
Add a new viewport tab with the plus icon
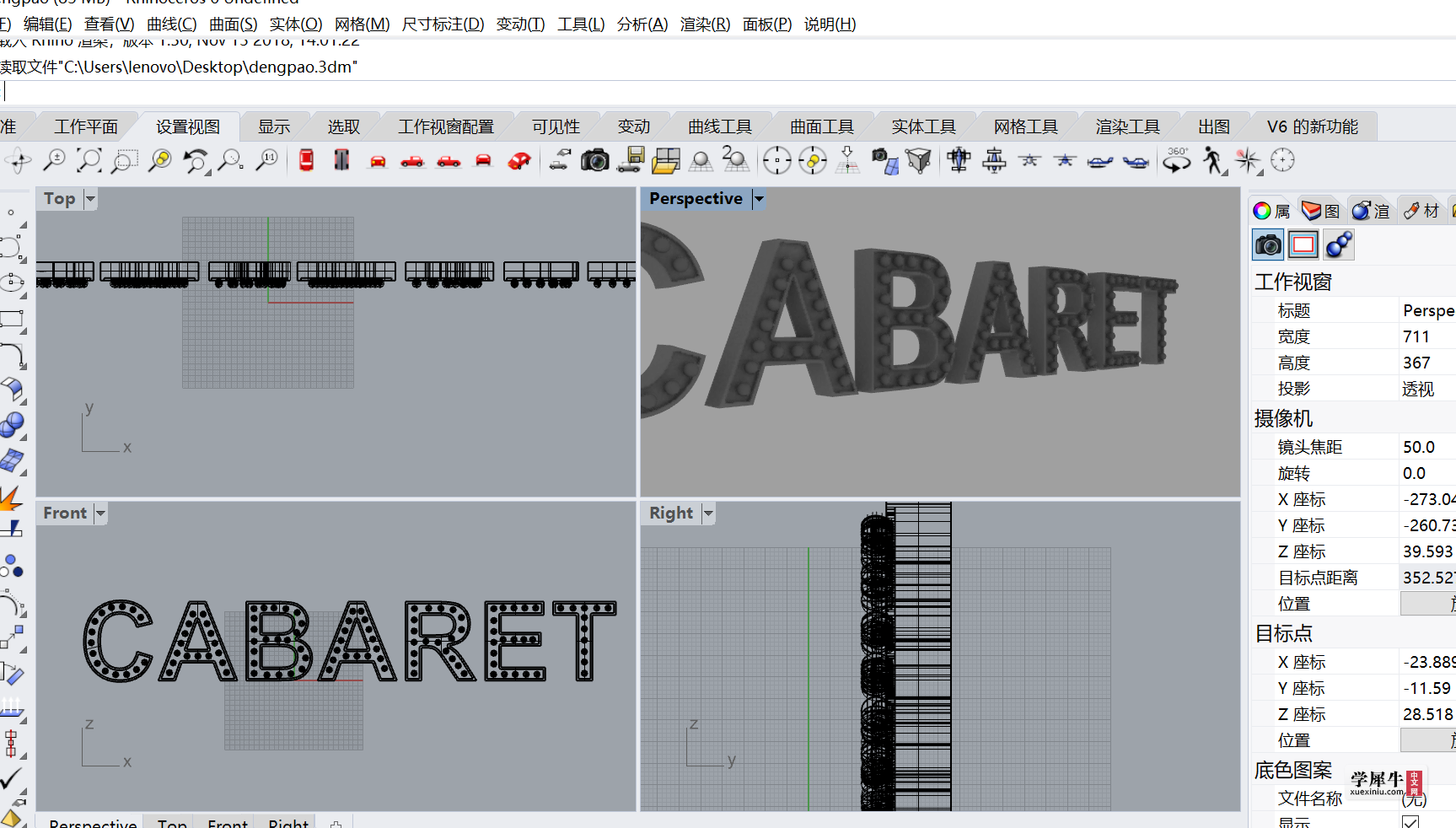pos(336,824)
